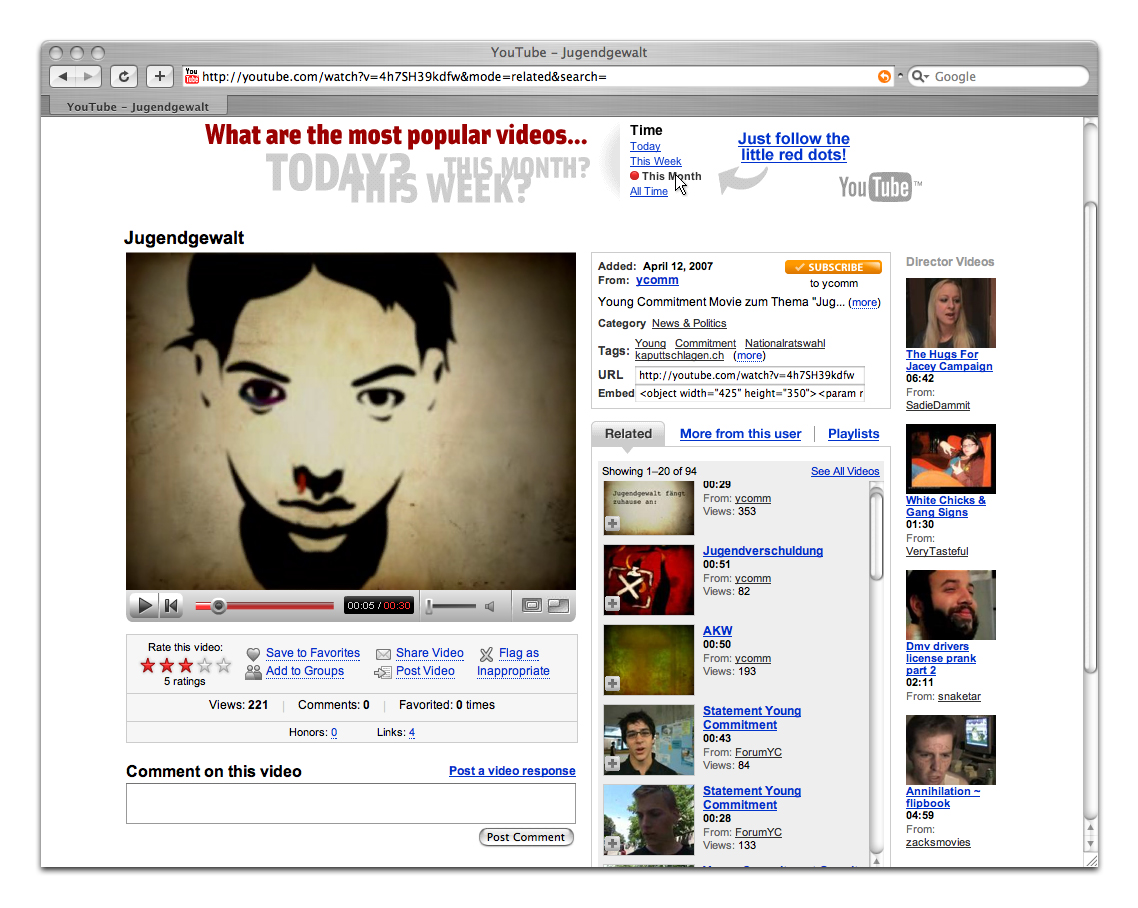Click the heart icon next to Save to Favorites
This screenshot has height=908, width=1138.
coord(253,654)
